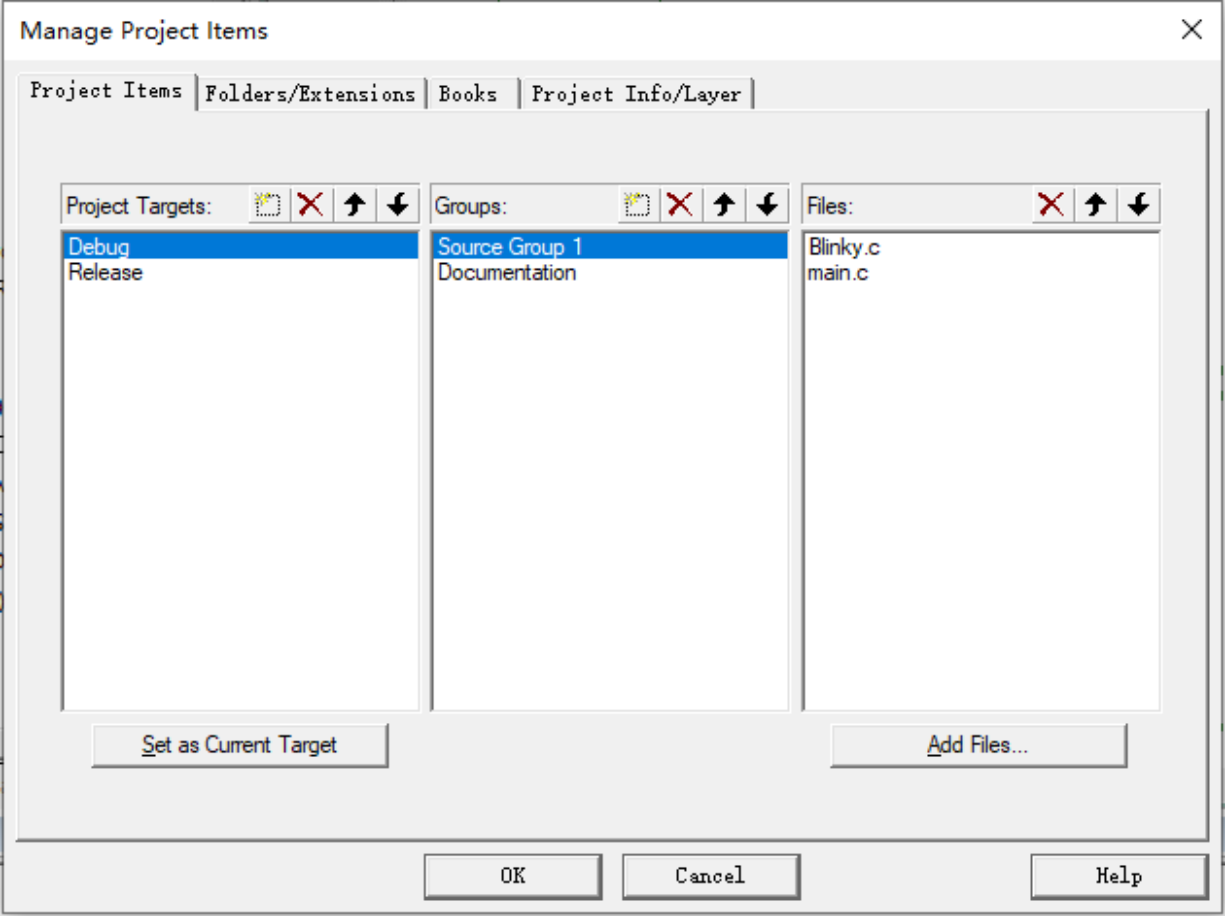1225x916 pixels.
Task: Delete the selected project target
Action: [311, 206]
